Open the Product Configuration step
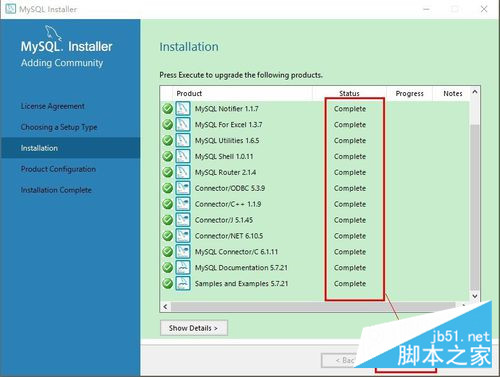The width and height of the screenshot is (500, 377). click(x=58, y=169)
